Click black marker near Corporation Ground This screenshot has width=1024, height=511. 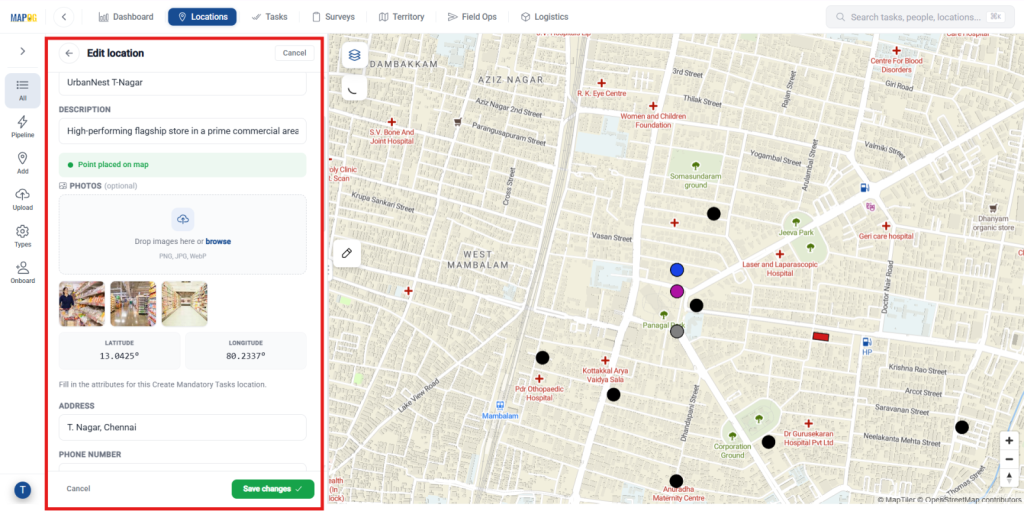point(769,442)
